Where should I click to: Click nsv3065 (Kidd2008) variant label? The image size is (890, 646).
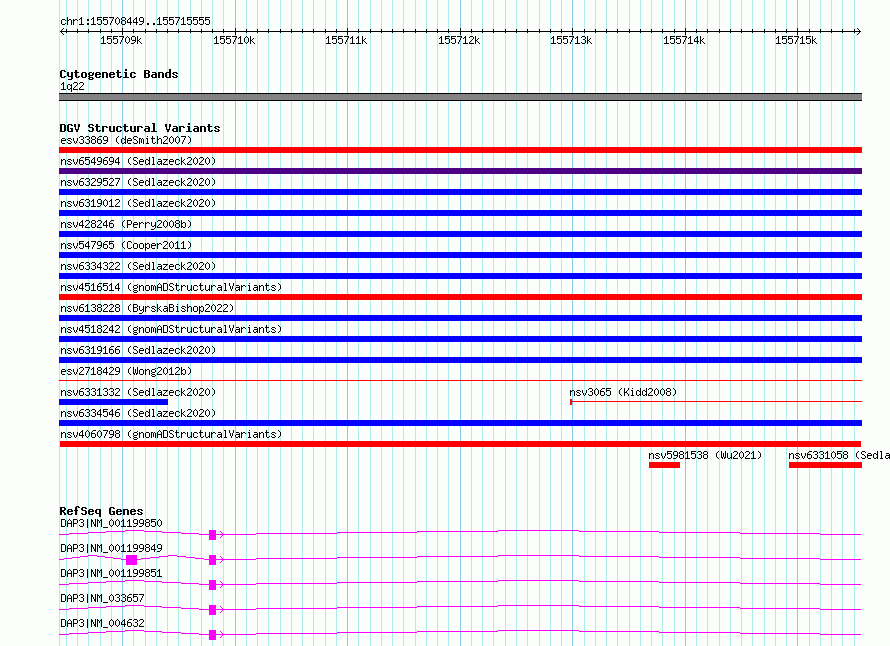pos(623,392)
